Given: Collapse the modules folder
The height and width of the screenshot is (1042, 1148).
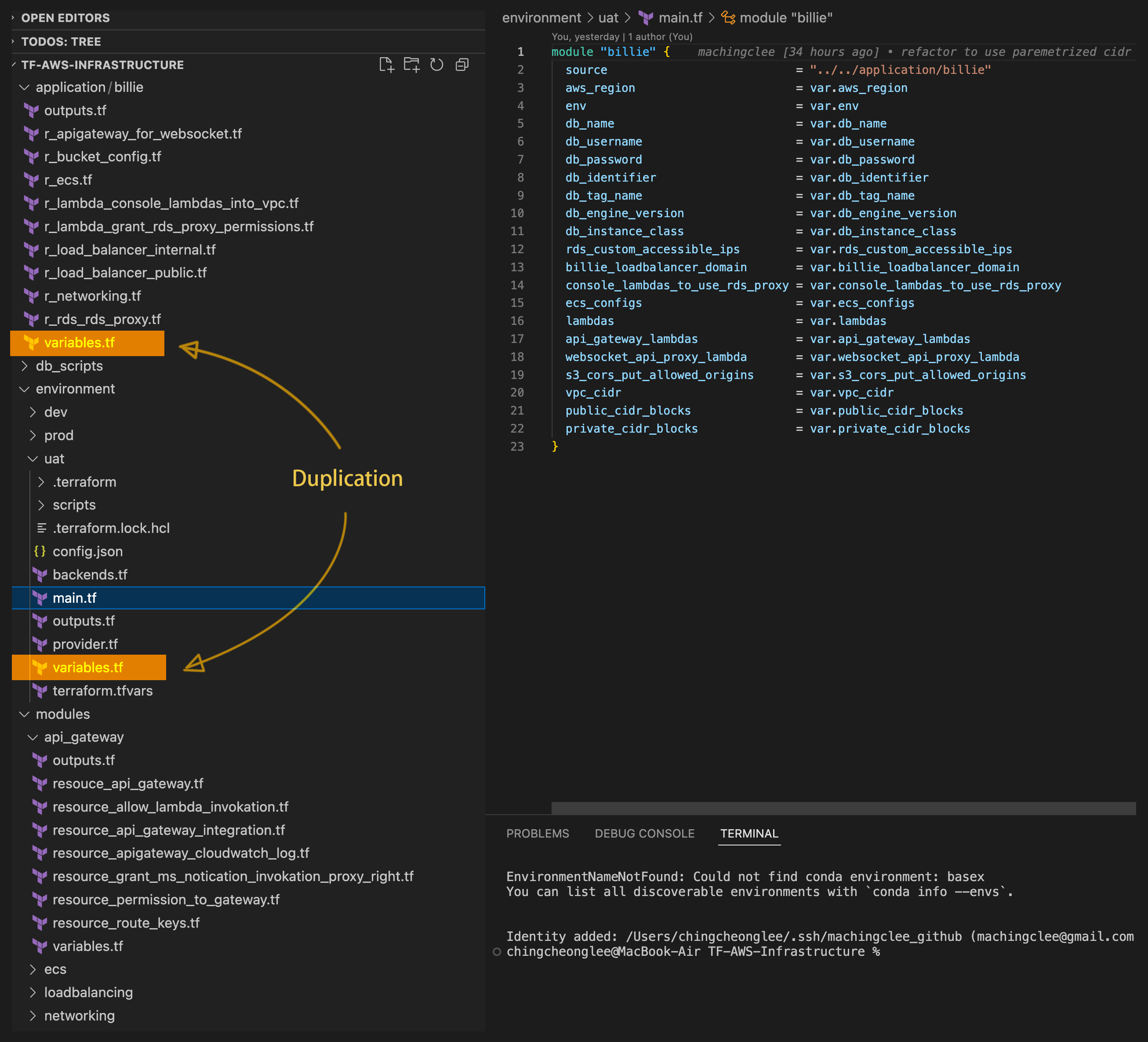Looking at the screenshot, I should [x=248, y=714].
